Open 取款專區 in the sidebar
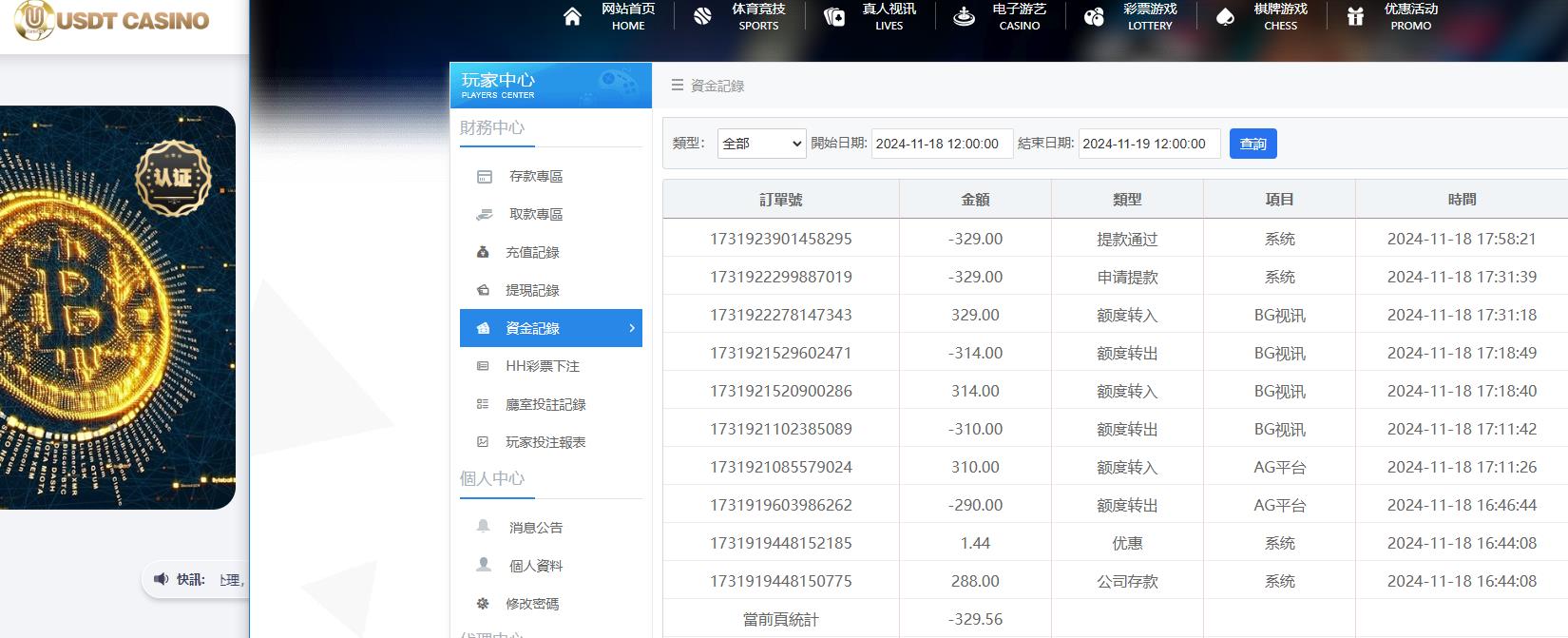The height and width of the screenshot is (638, 1568). [535, 214]
